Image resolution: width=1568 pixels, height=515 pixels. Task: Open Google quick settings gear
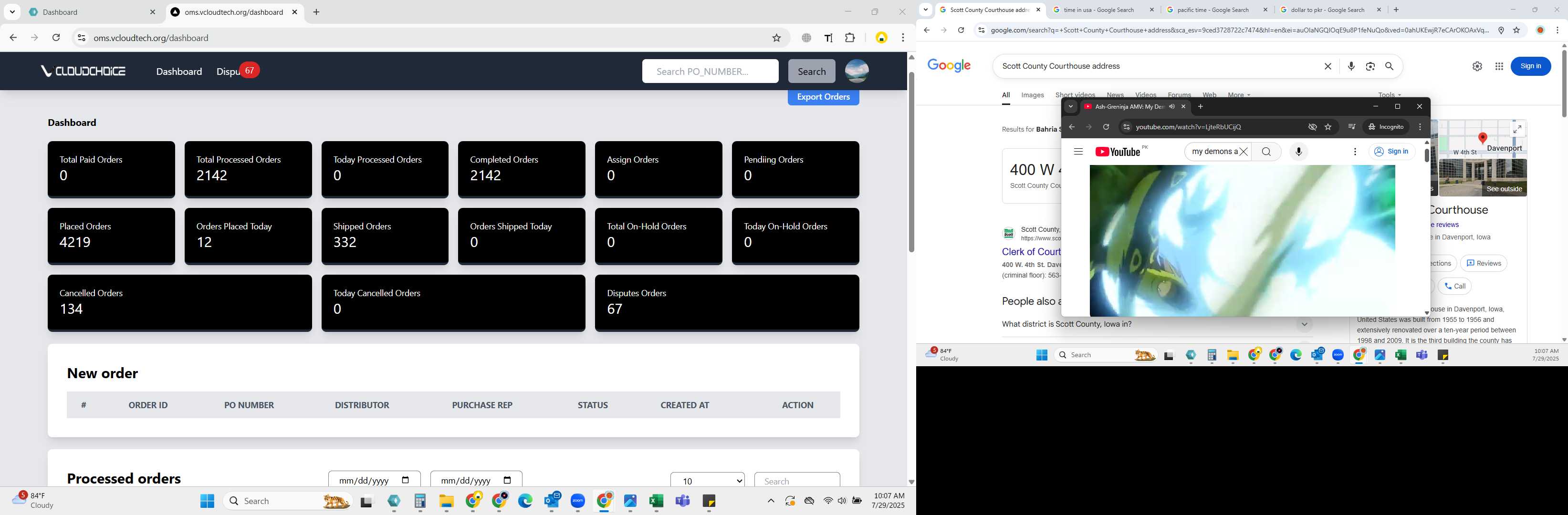click(1477, 66)
